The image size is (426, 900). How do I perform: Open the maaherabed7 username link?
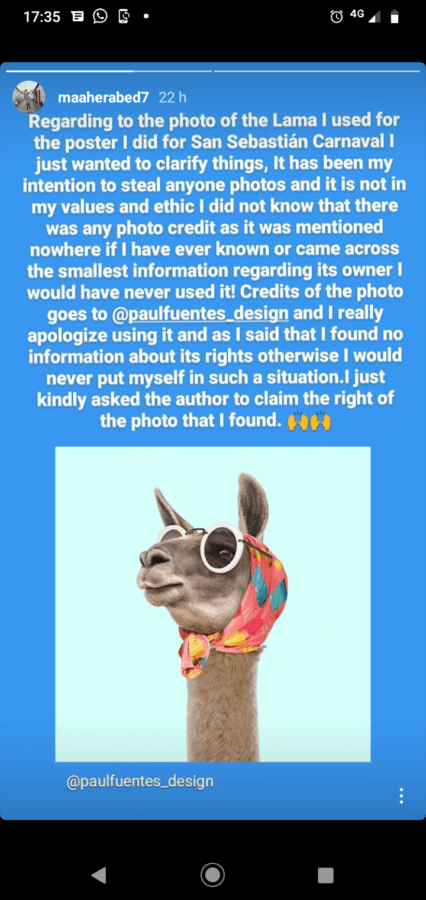(x=103, y=98)
